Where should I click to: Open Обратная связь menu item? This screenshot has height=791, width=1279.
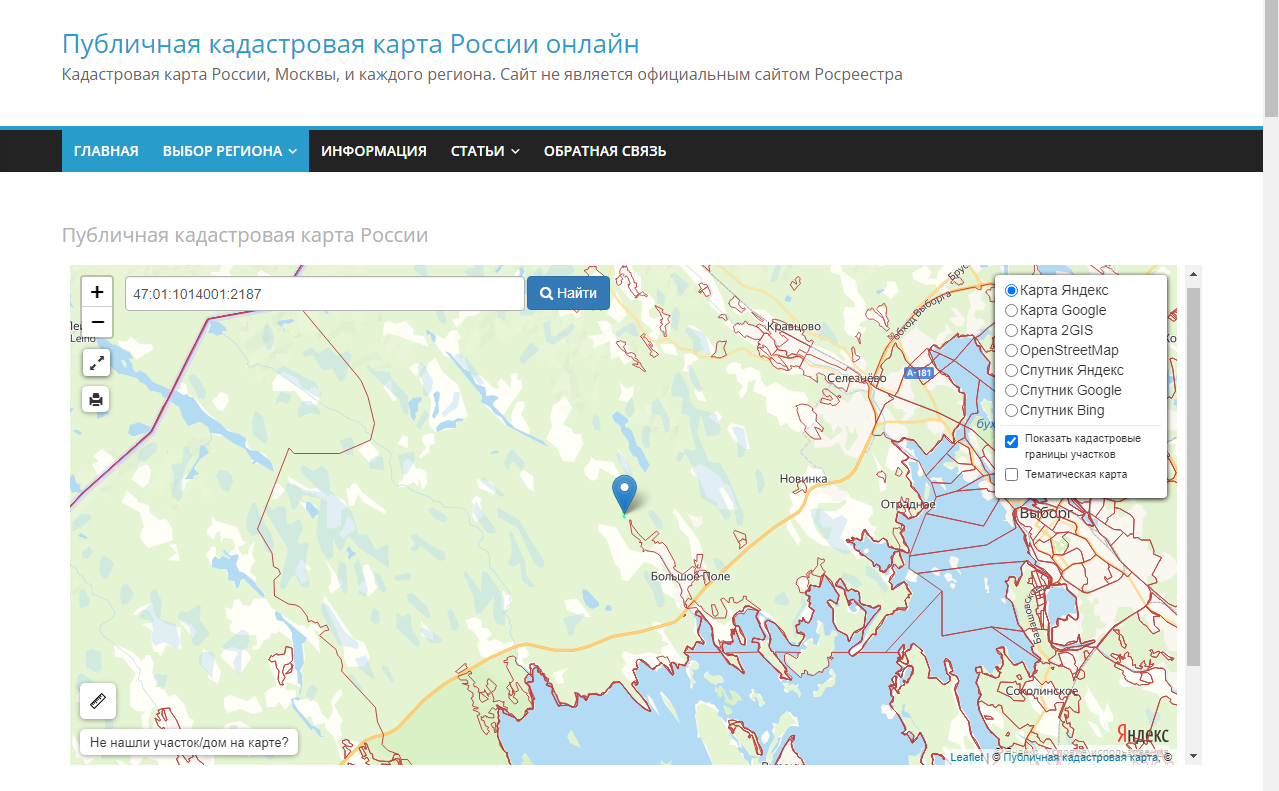(x=605, y=151)
